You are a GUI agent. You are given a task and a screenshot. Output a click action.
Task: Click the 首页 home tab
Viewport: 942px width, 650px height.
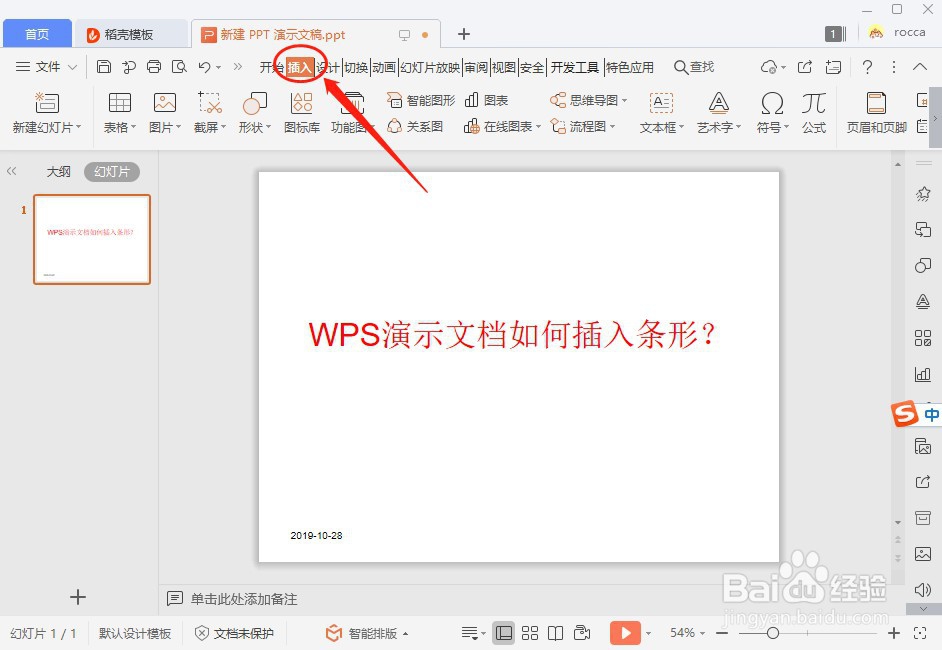coord(37,34)
